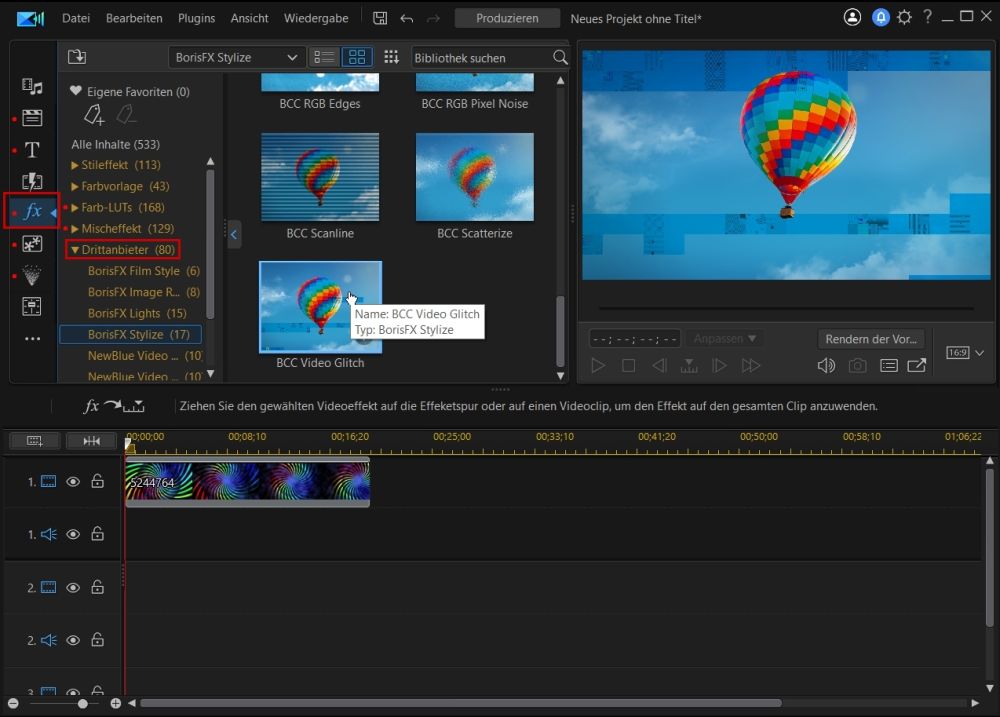1000x717 pixels.
Task: Adjust the preview volume speaker
Action: pyautogui.click(x=826, y=366)
